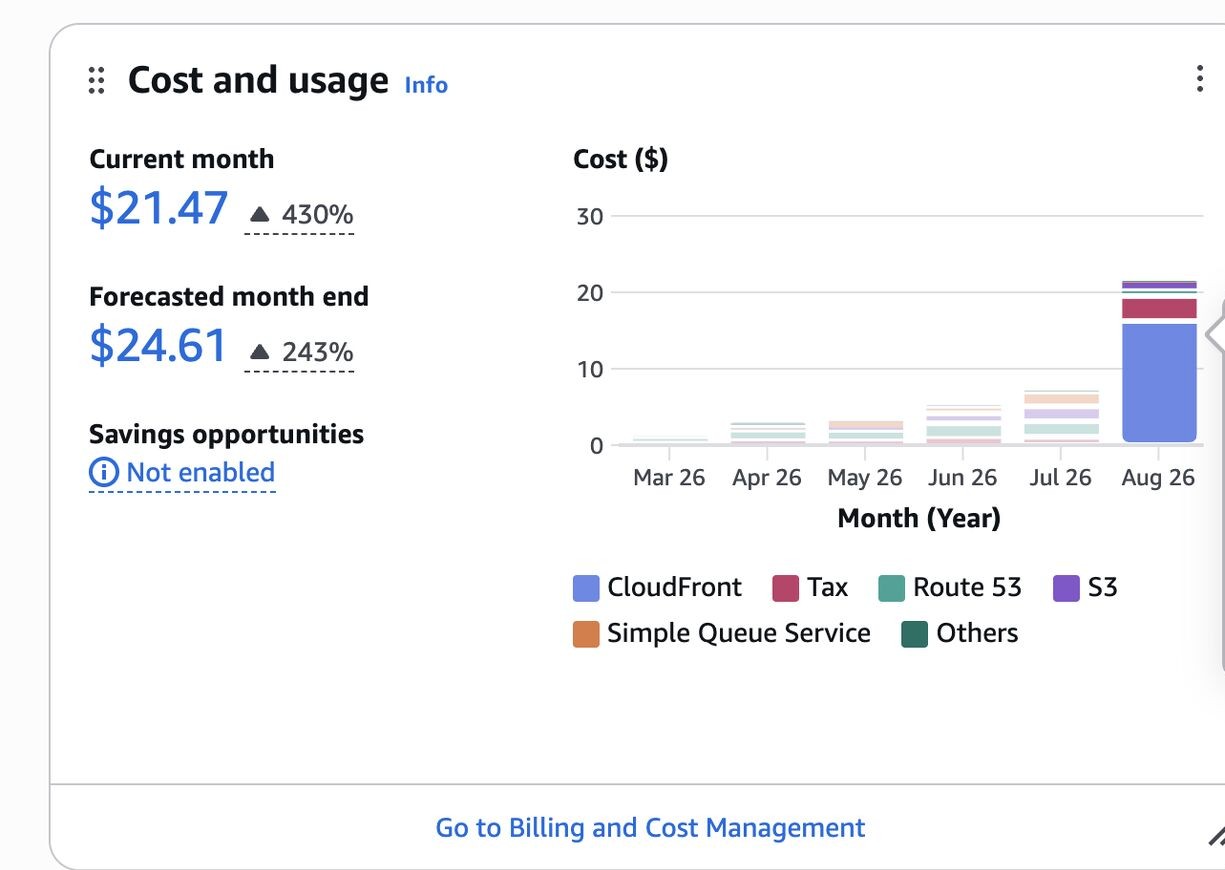Image resolution: width=1225 pixels, height=870 pixels.
Task: Click the 243% forecast increase indicator
Action: (299, 352)
